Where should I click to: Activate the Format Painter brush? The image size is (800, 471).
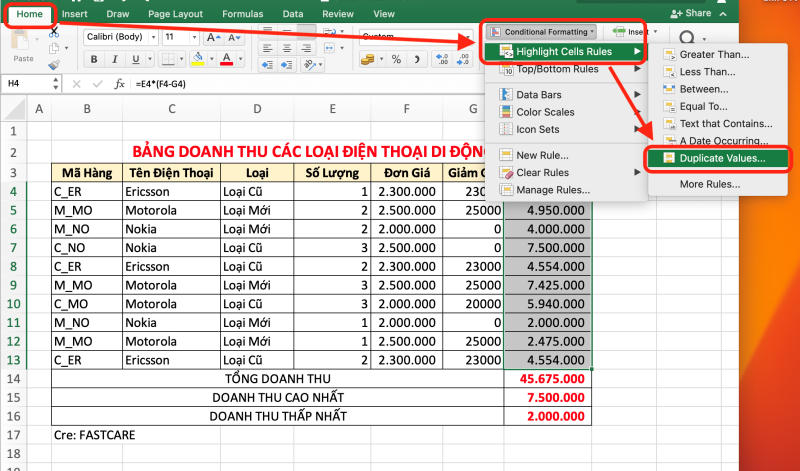click(x=54, y=65)
